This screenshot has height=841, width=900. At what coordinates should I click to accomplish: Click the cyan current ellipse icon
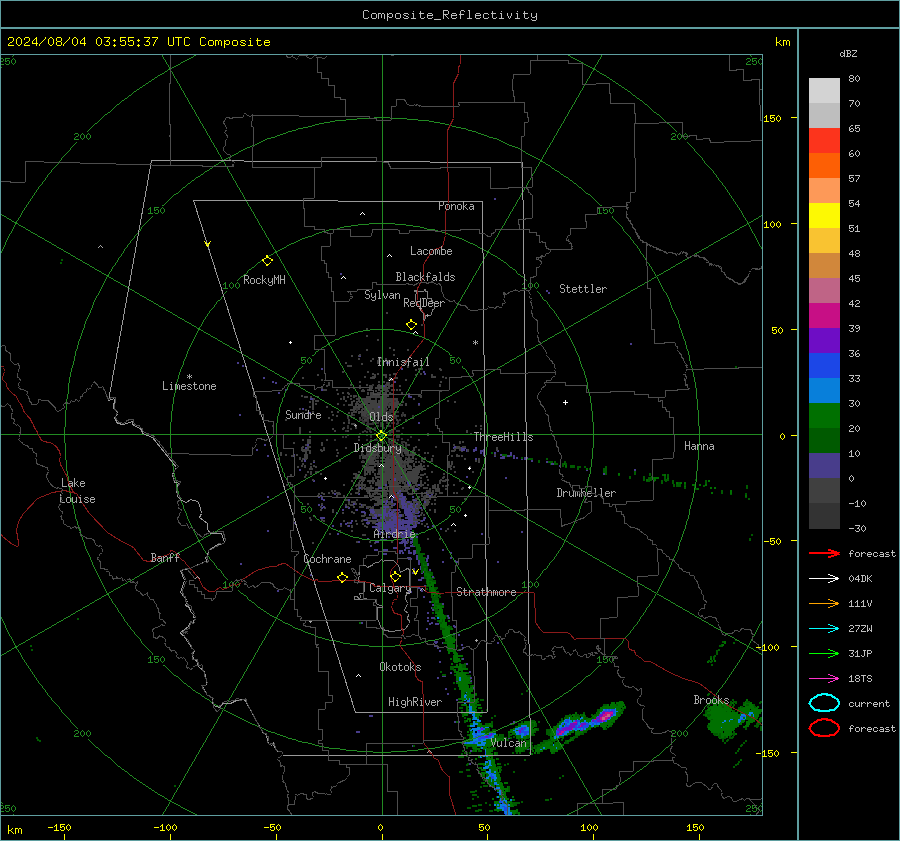[x=824, y=703]
